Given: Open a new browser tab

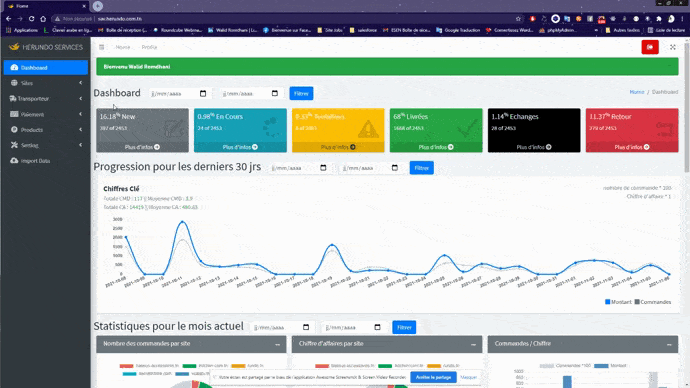Looking at the screenshot, I should pos(98,6).
